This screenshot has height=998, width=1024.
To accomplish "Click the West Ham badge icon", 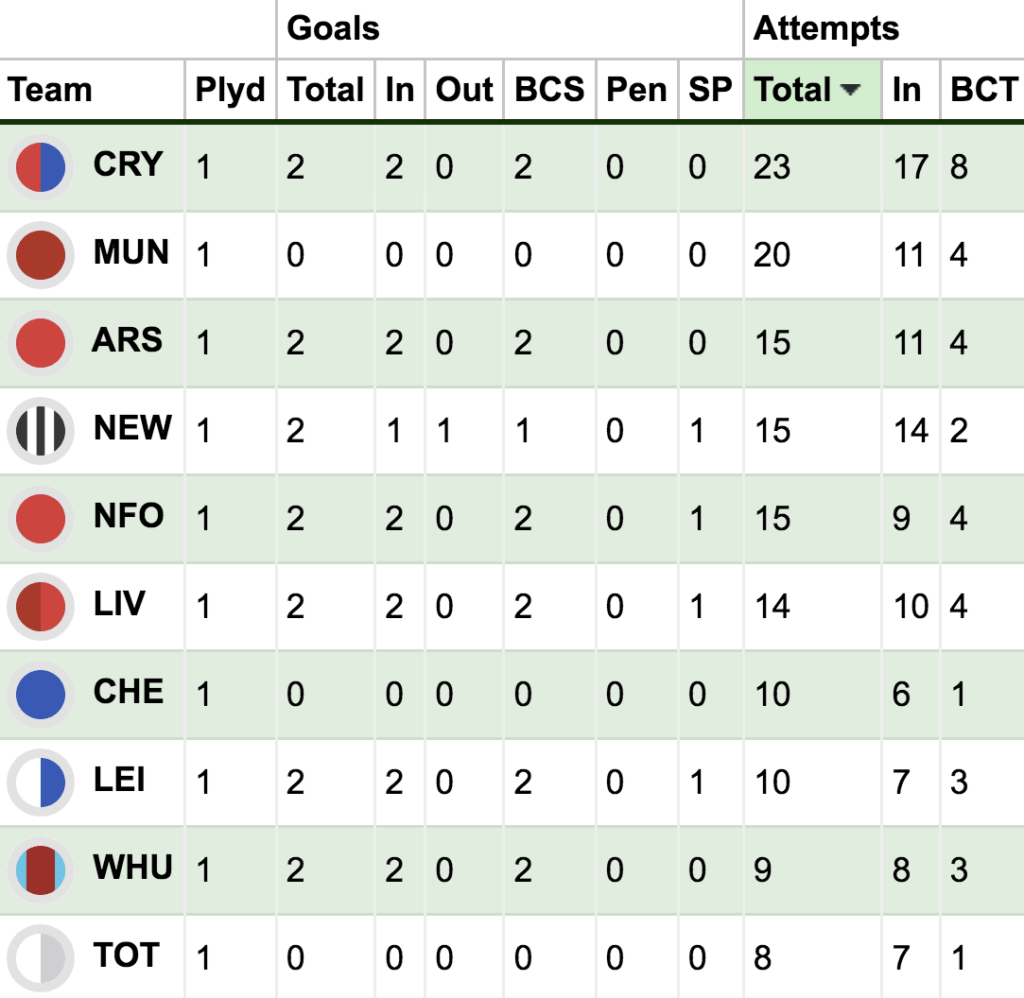I will (40, 869).
